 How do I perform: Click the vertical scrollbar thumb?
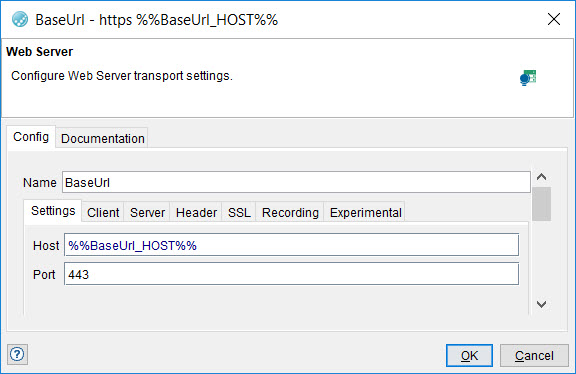(541, 204)
